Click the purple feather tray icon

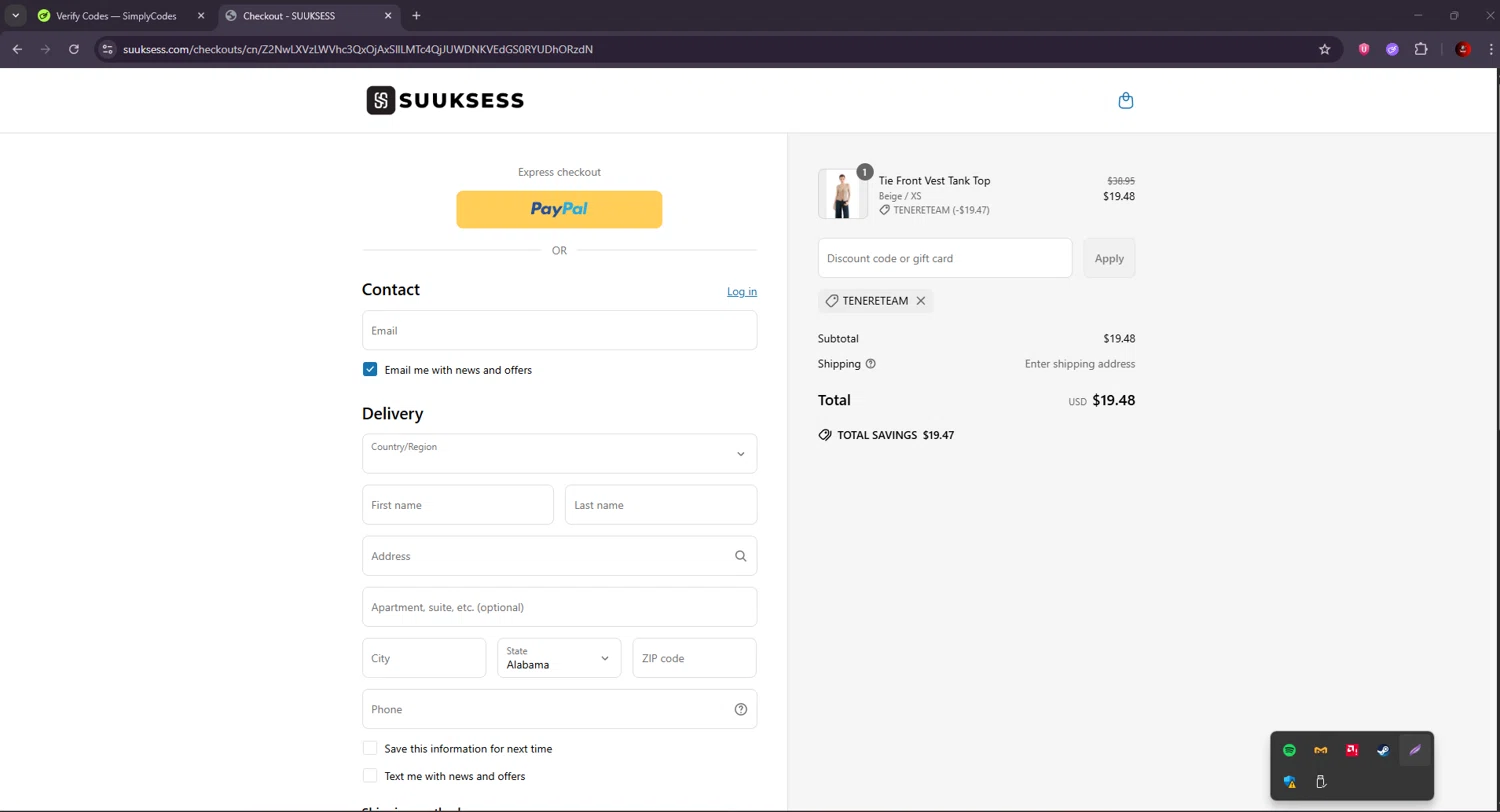1415,750
